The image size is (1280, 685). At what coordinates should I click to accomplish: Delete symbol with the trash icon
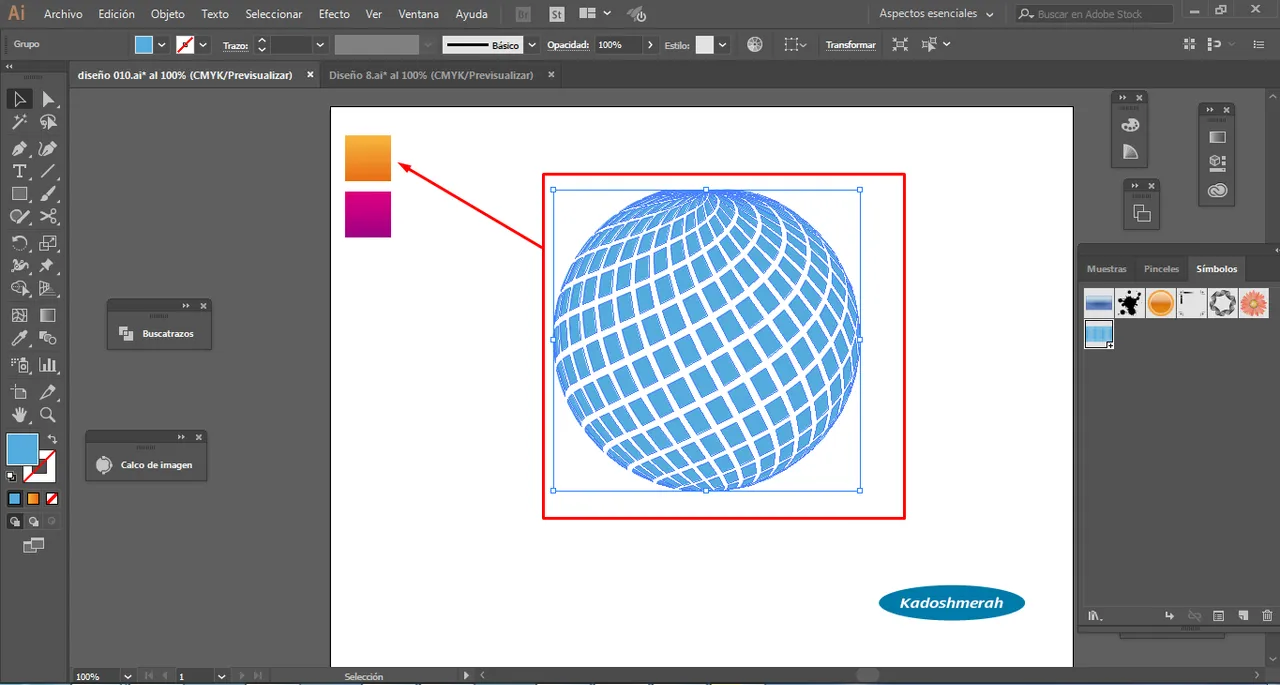pos(1267,616)
